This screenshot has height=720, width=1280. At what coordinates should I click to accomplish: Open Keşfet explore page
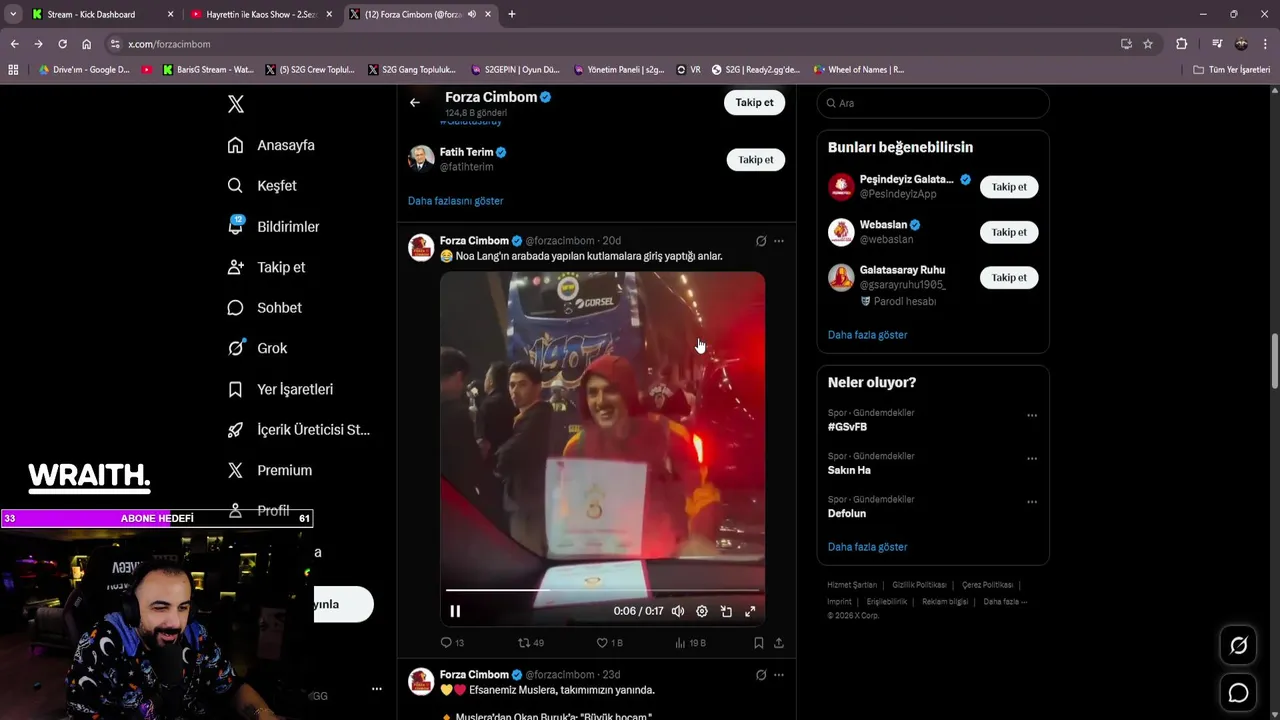(x=262, y=186)
